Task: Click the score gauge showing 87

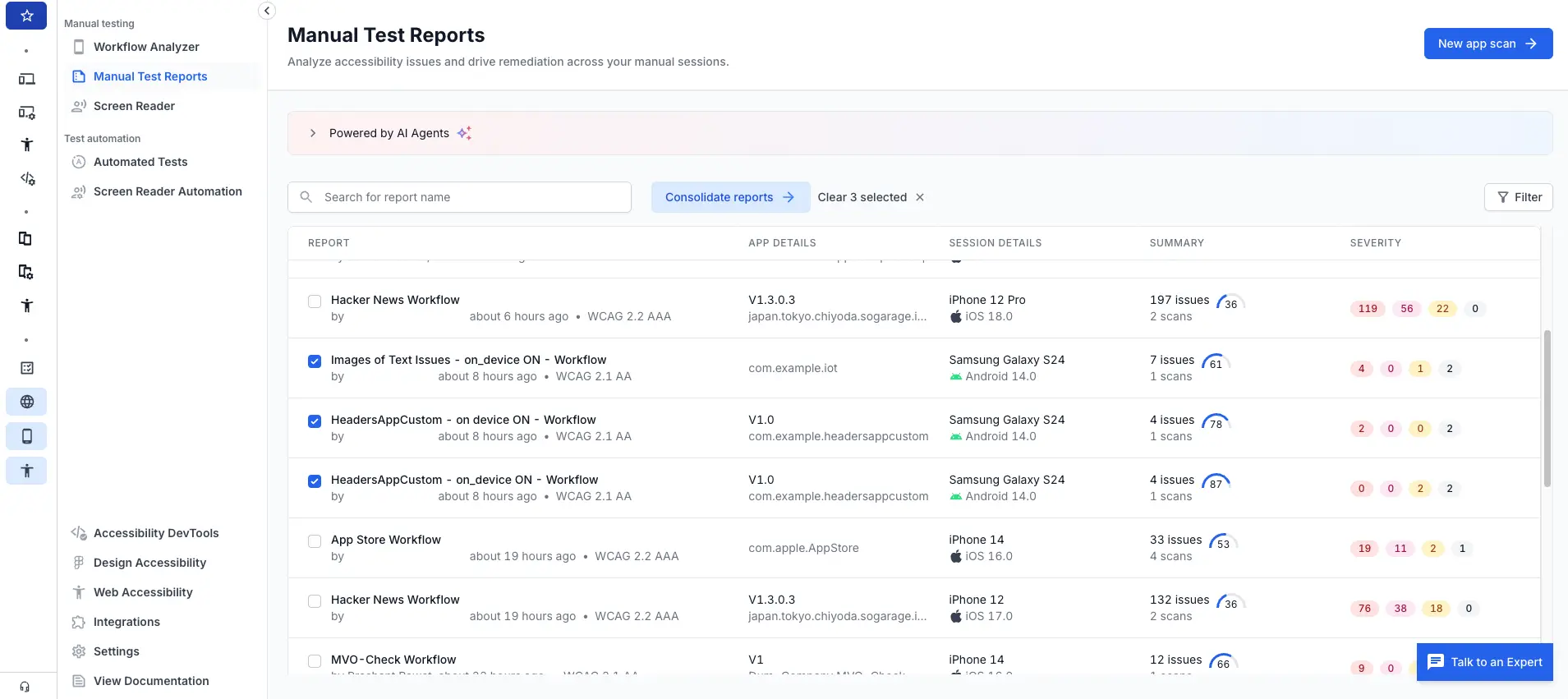Action: pos(1216,482)
